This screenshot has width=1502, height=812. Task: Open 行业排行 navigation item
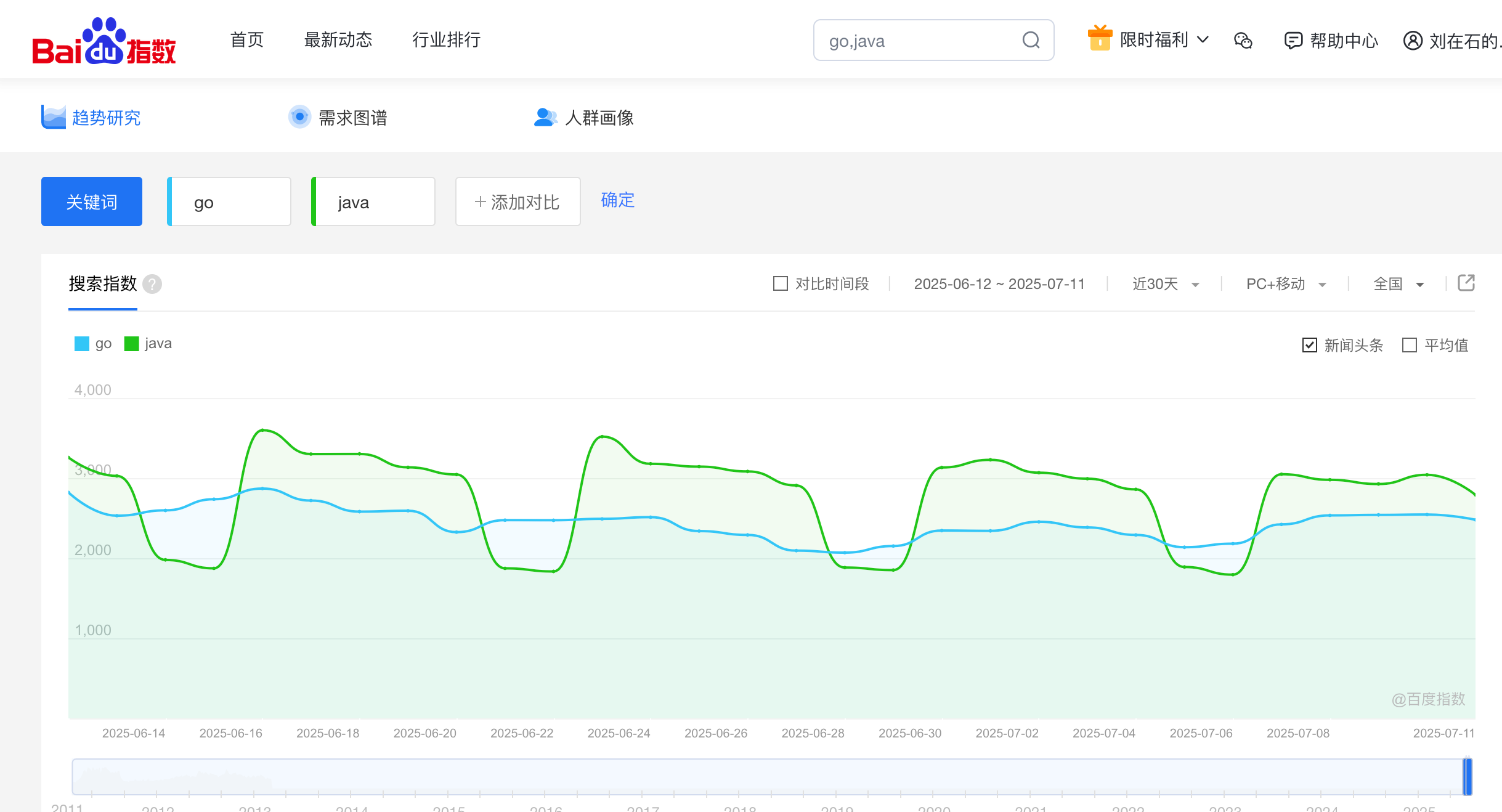(447, 40)
